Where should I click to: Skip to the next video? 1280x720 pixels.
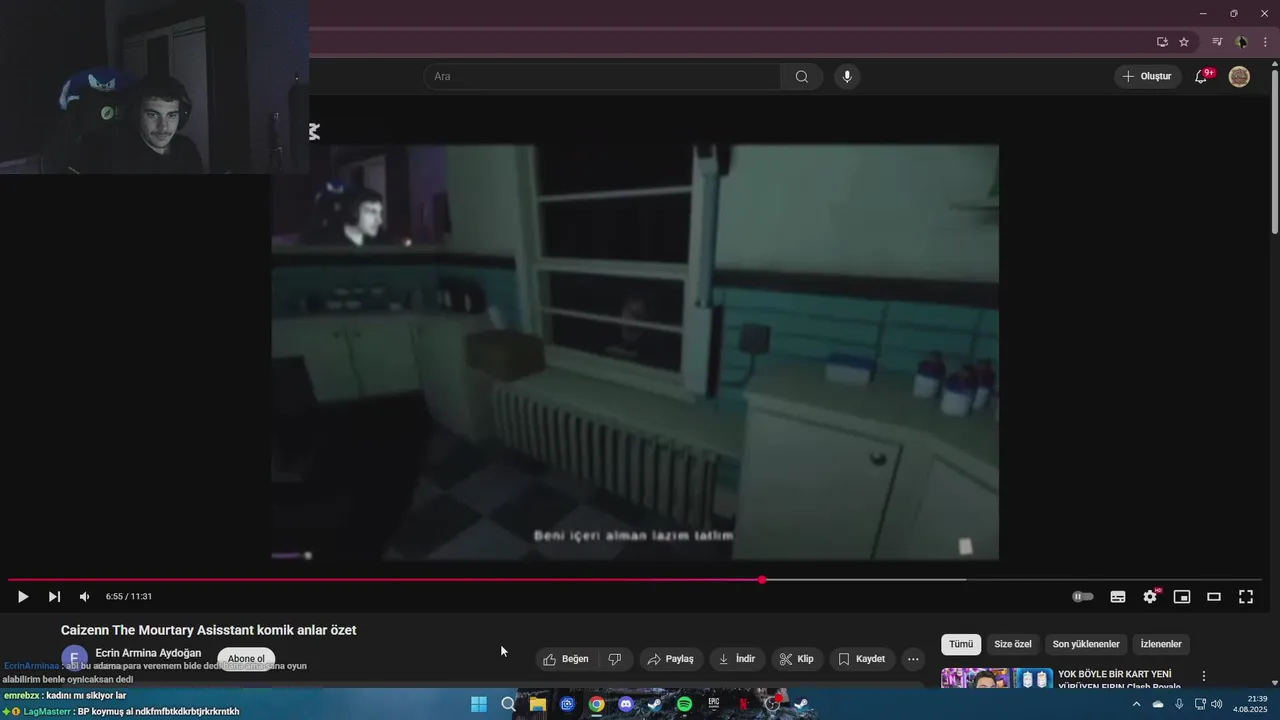pyautogui.click(x=54, y=597)
